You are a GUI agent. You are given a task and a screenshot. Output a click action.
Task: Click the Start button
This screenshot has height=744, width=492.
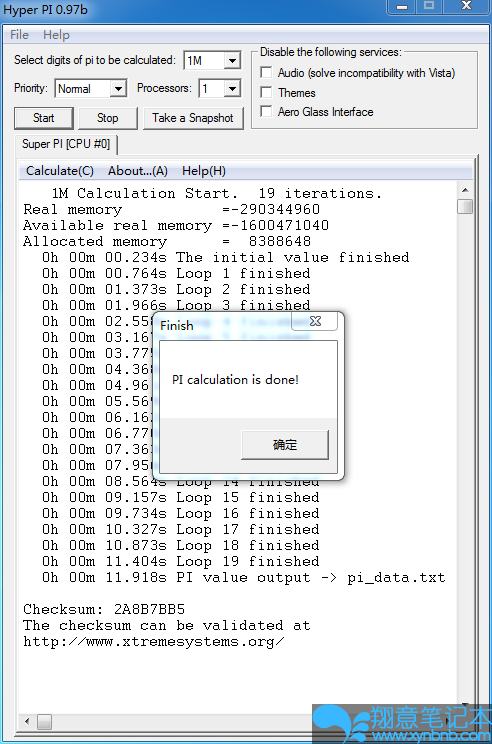coord(44,118)
